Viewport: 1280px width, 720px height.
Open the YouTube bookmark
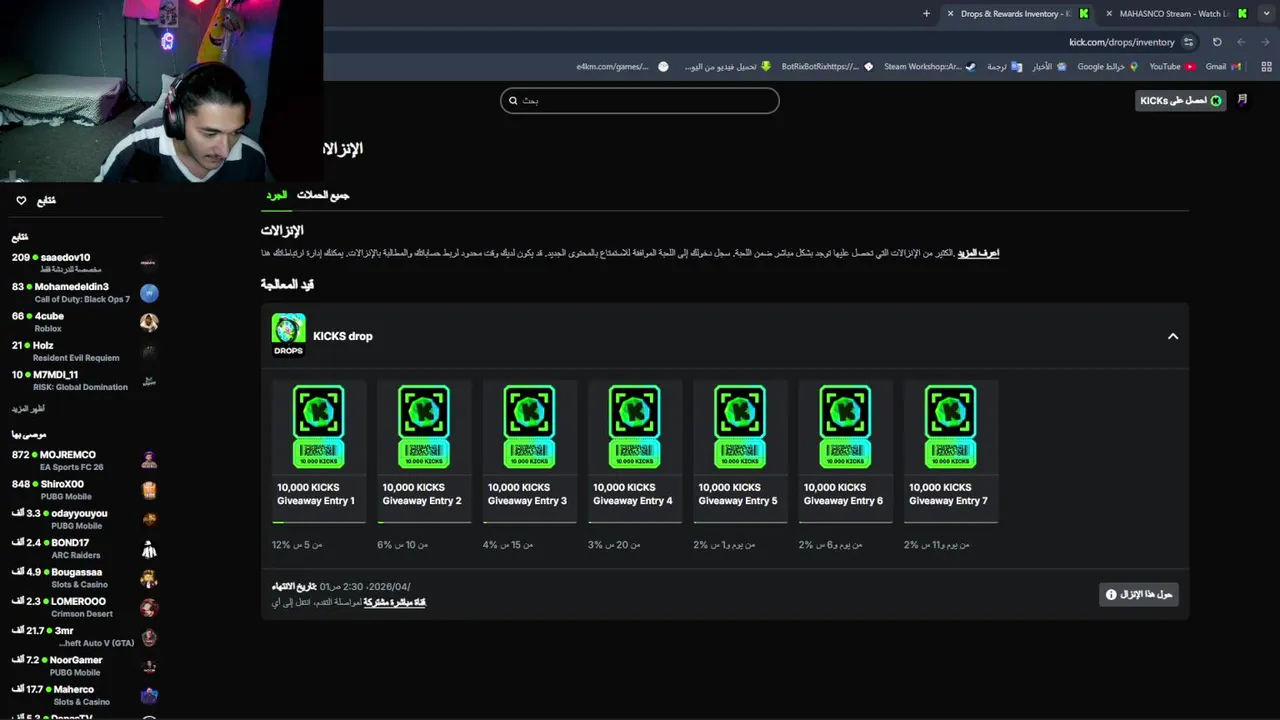pos(1172,67)
